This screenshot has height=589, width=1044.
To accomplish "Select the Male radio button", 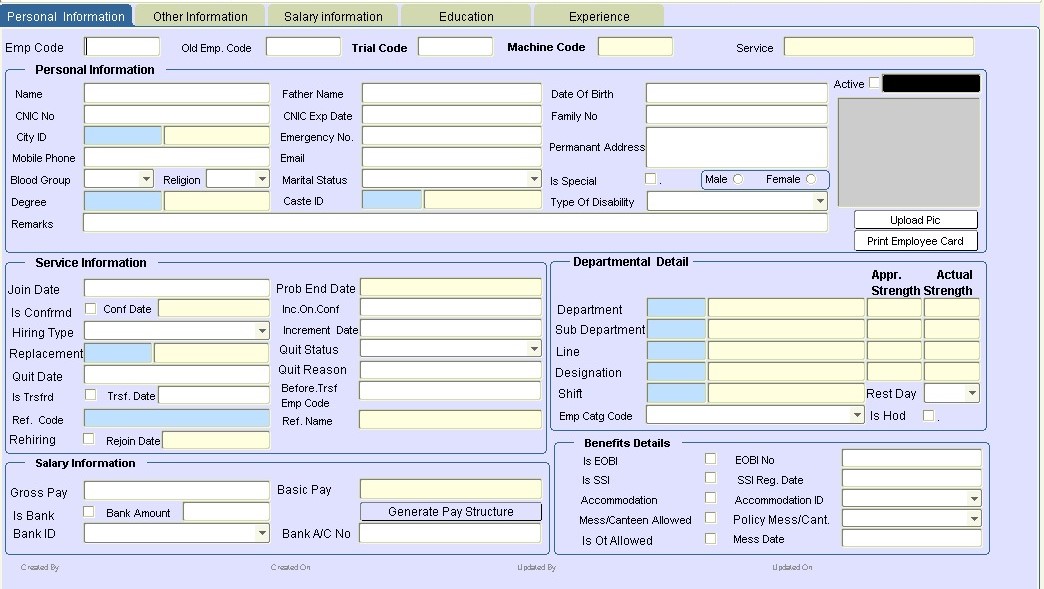I will click(x=738, y=179).
